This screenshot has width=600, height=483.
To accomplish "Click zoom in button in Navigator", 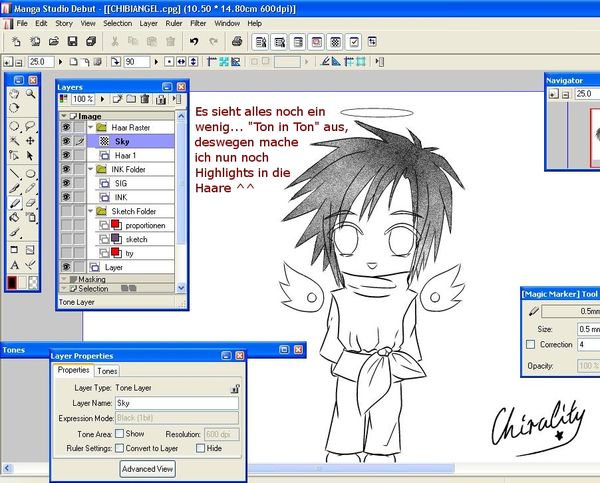I will 554,94.
